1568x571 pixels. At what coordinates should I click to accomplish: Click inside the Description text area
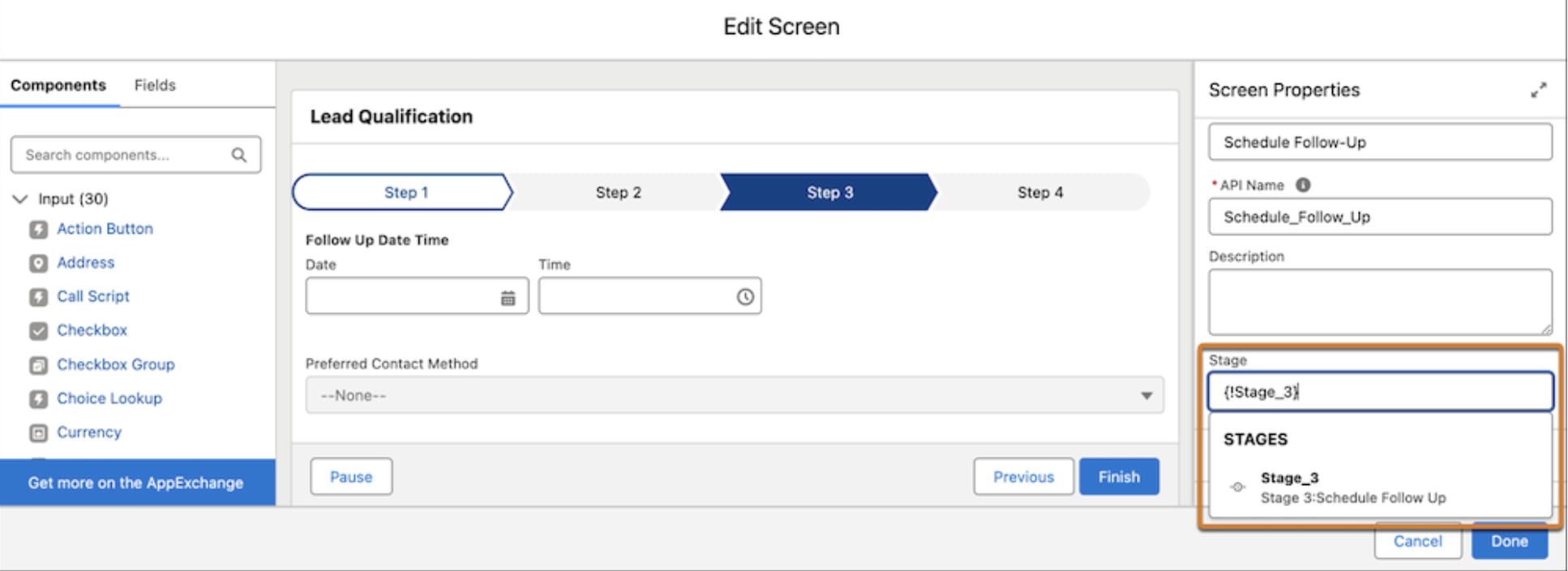coord(1380,302)
